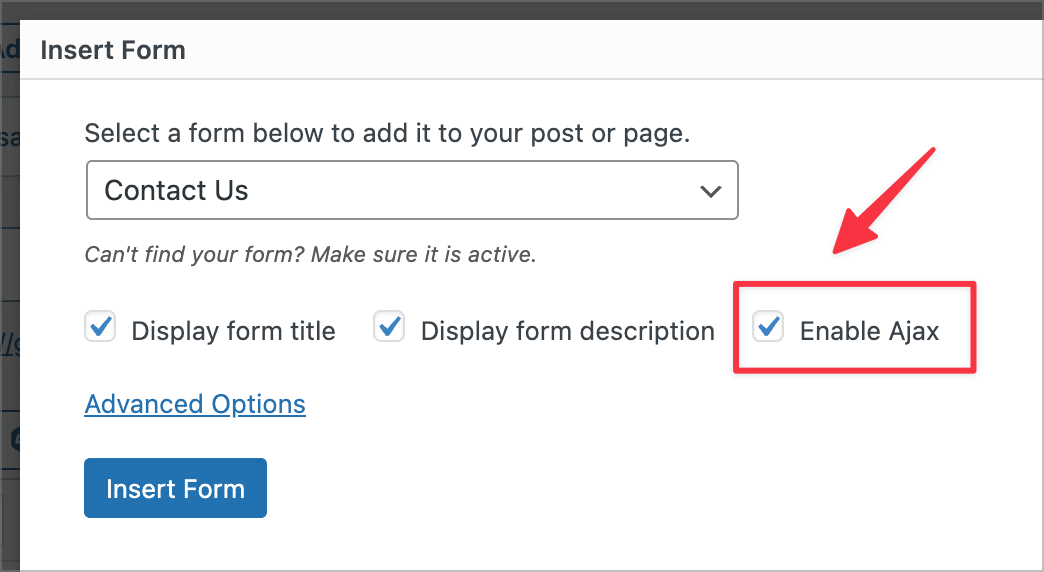Click the "Select a form below" instruction text

(387, 134)
